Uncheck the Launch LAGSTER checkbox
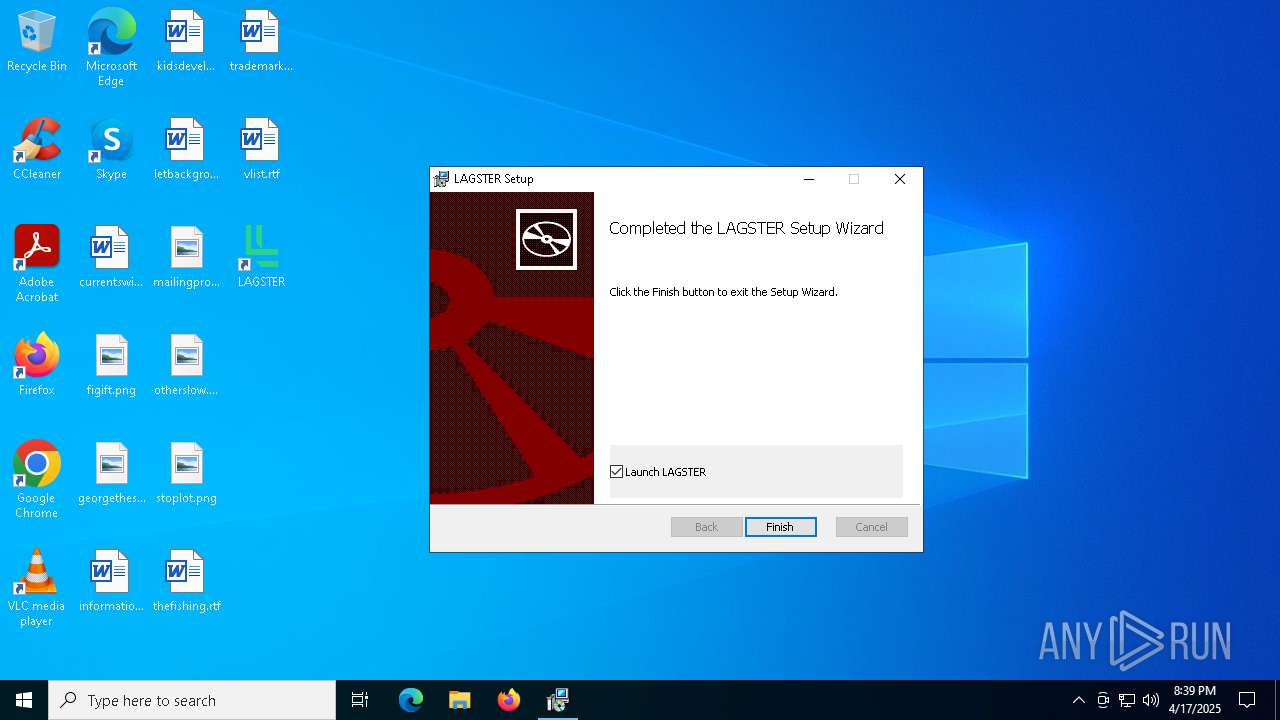The width and height of the screenshot is (1280, 720). [616, 472]
